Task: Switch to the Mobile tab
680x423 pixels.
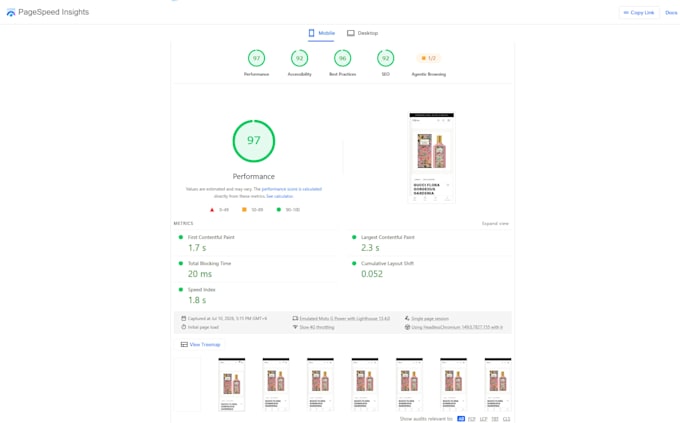Action: click(321, 33)
